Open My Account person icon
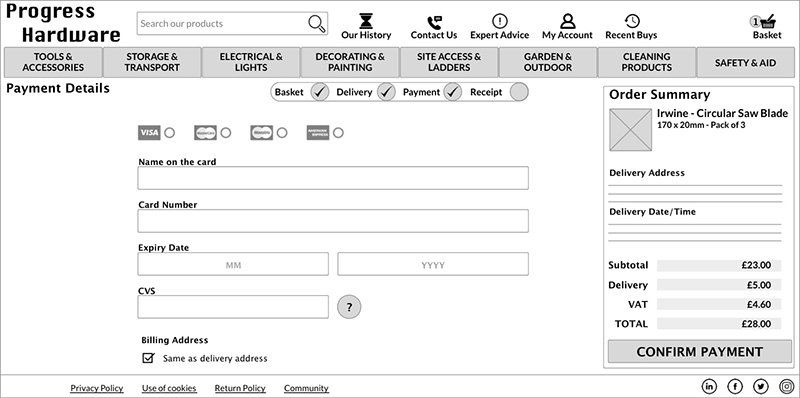This screenshot has width=800, height=398. click(567, 21)
